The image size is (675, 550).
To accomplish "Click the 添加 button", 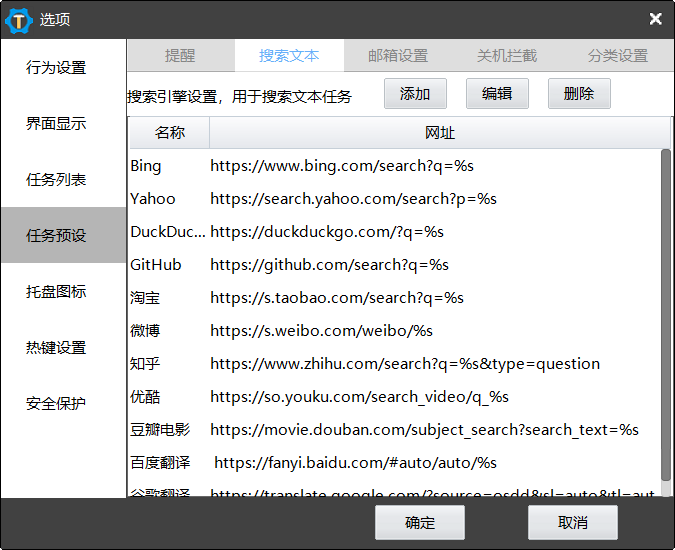I will click(x=415, y=94).
